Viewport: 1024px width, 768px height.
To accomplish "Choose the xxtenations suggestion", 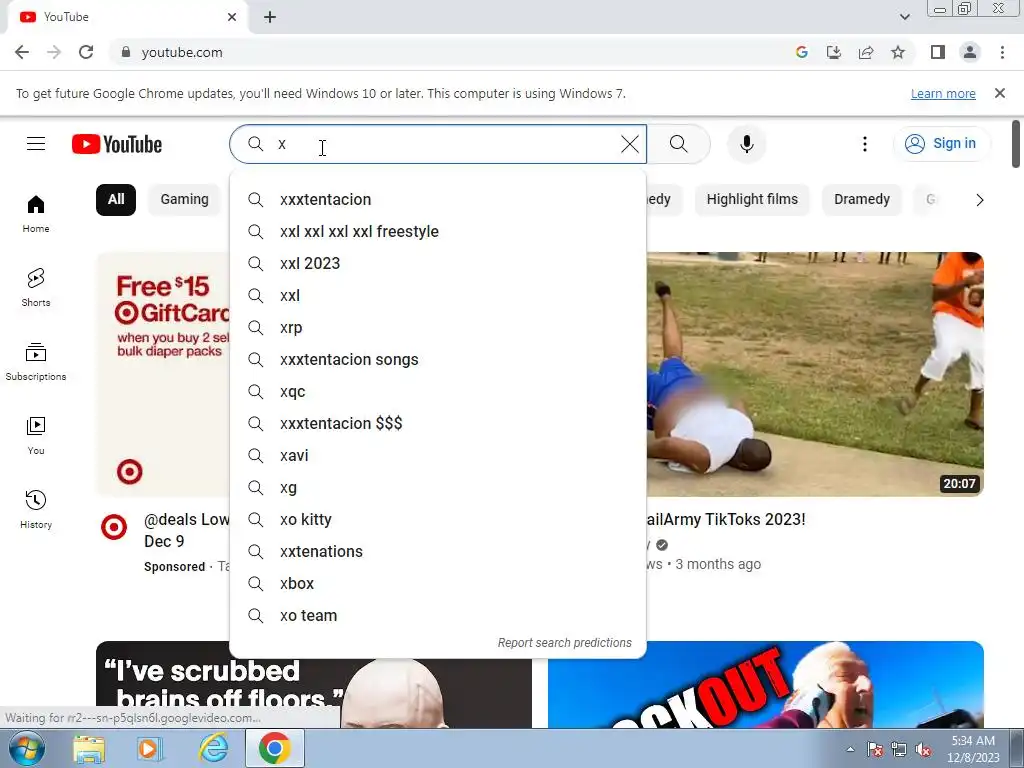I will pyautogui.click(x=438, y=551).
